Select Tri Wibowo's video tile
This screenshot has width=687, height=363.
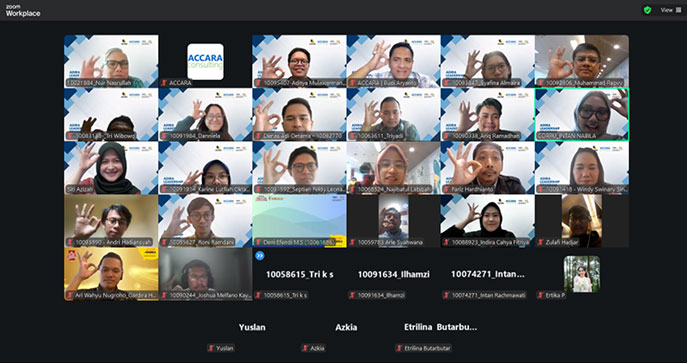[111, 114]
